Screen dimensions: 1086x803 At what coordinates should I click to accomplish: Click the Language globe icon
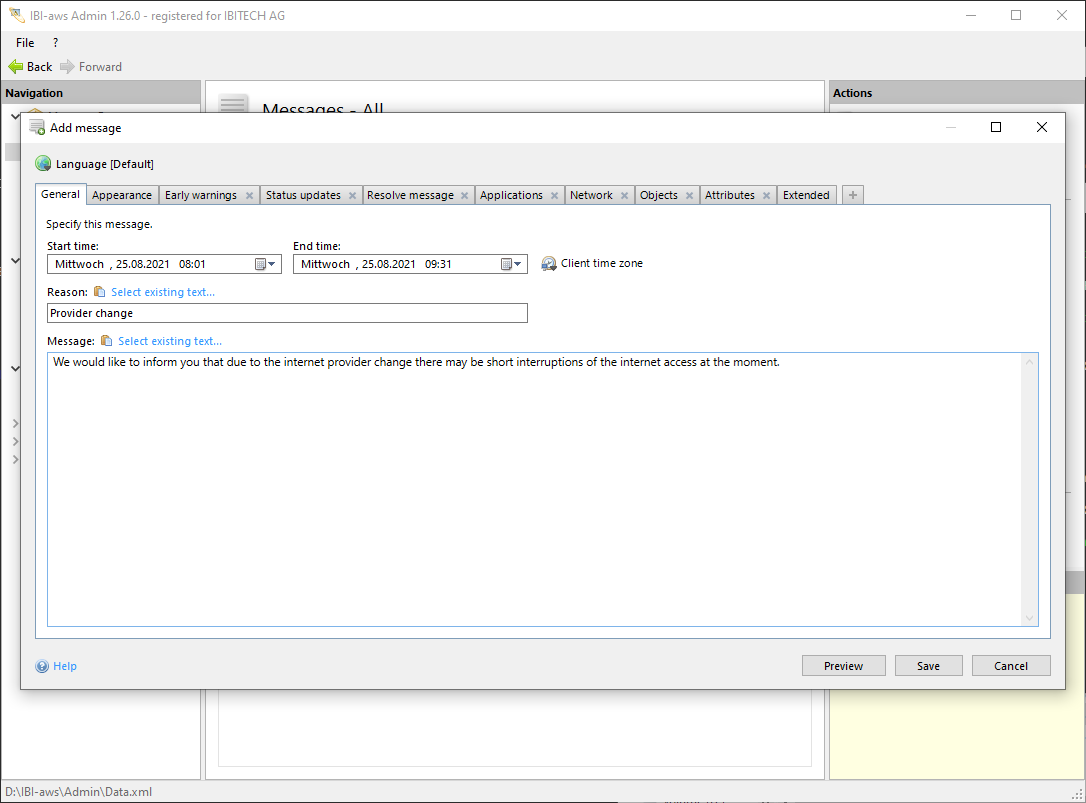click(43, 164)
